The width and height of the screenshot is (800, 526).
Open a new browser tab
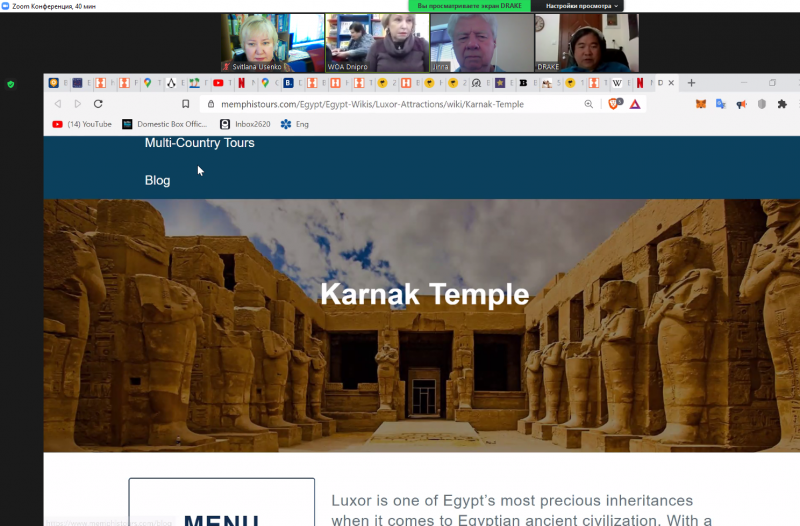click(x=691, y=83)
